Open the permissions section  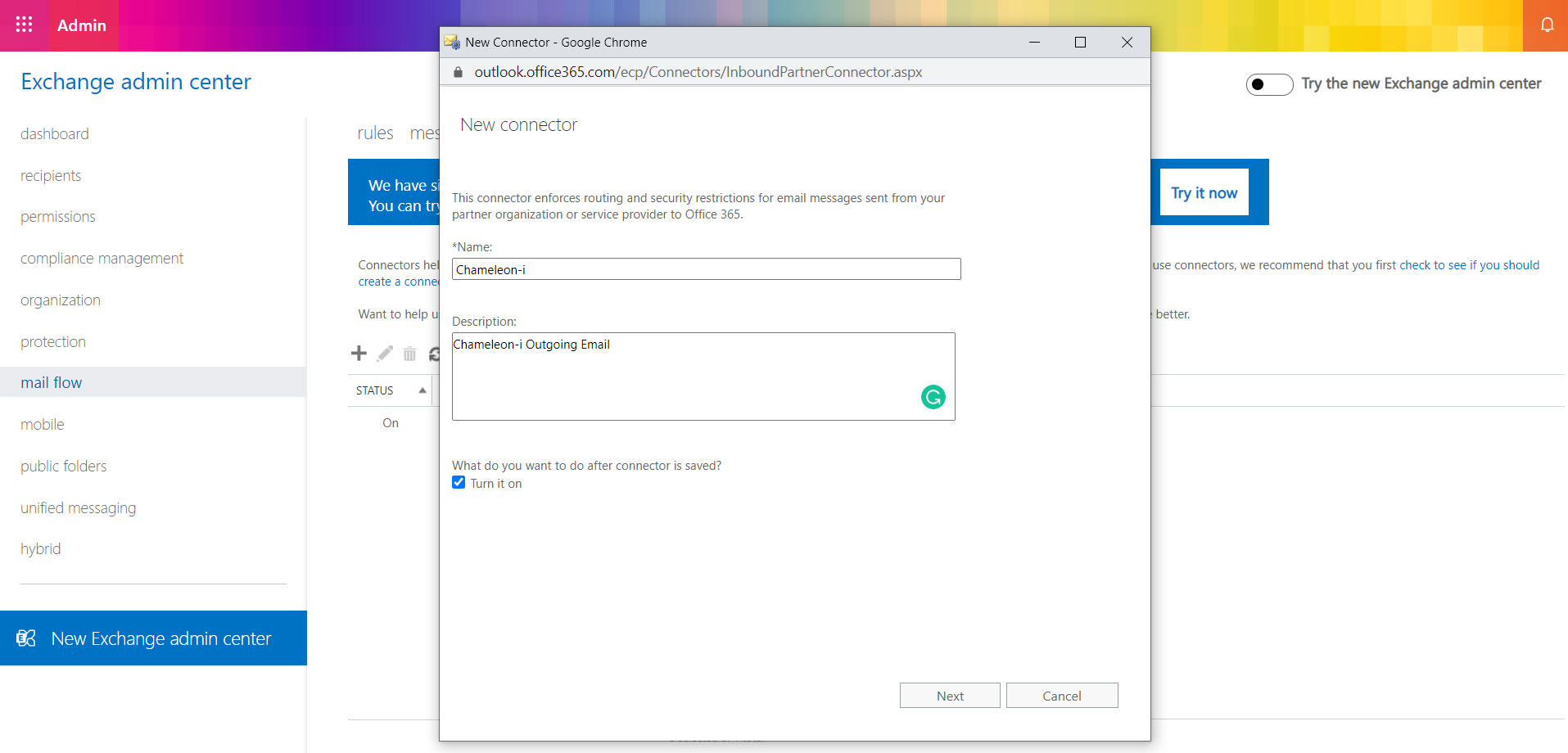tap(58, 216)
